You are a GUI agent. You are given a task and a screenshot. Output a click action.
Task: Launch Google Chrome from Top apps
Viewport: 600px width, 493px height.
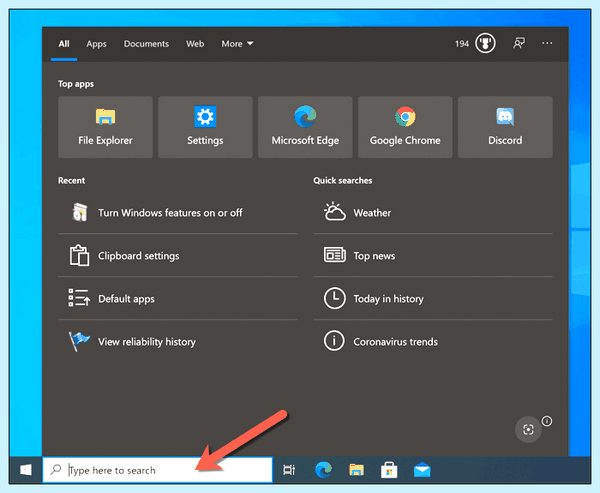405,127
